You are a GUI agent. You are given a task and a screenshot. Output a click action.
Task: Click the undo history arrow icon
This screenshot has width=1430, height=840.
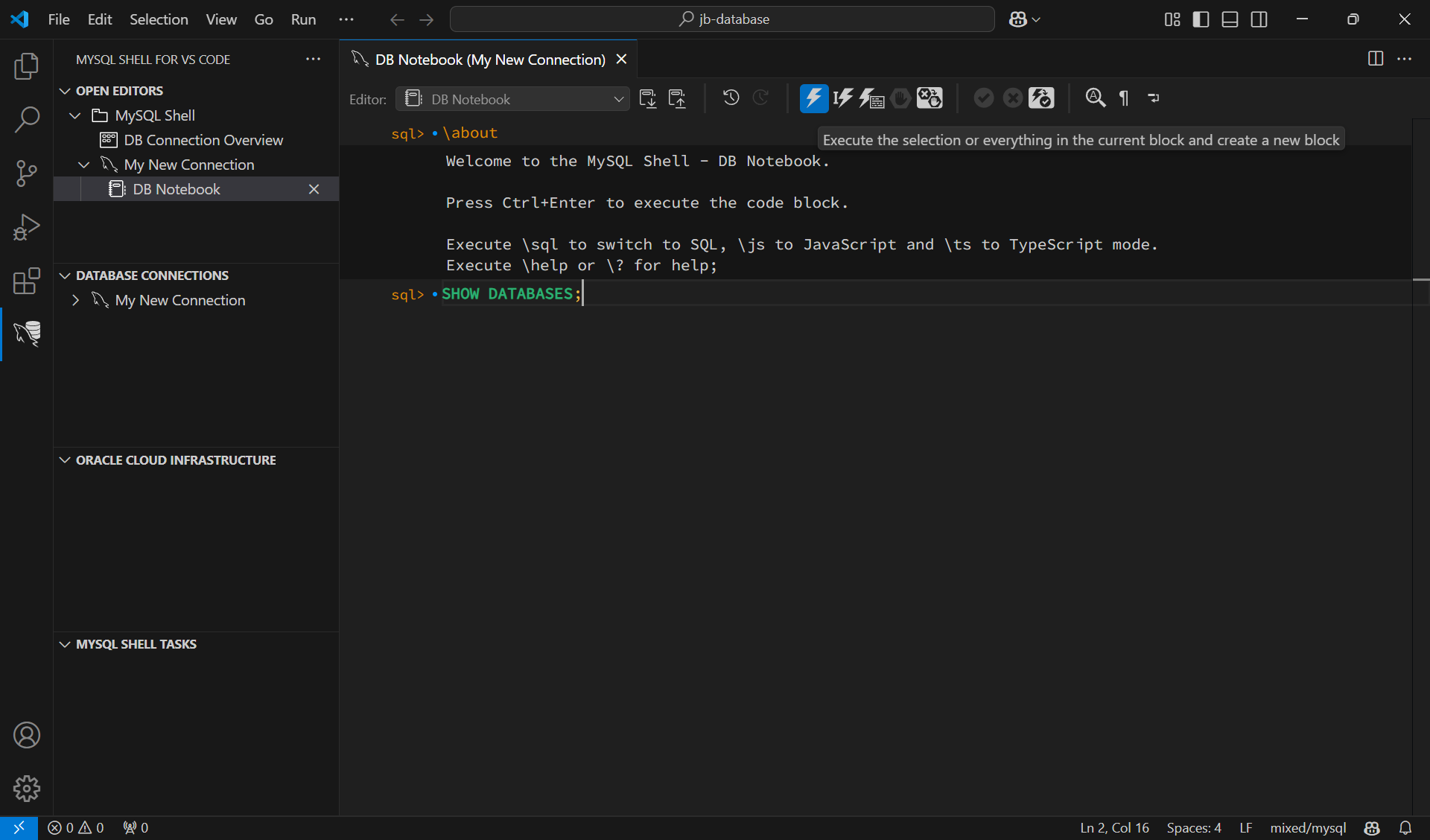pos(731,98)
